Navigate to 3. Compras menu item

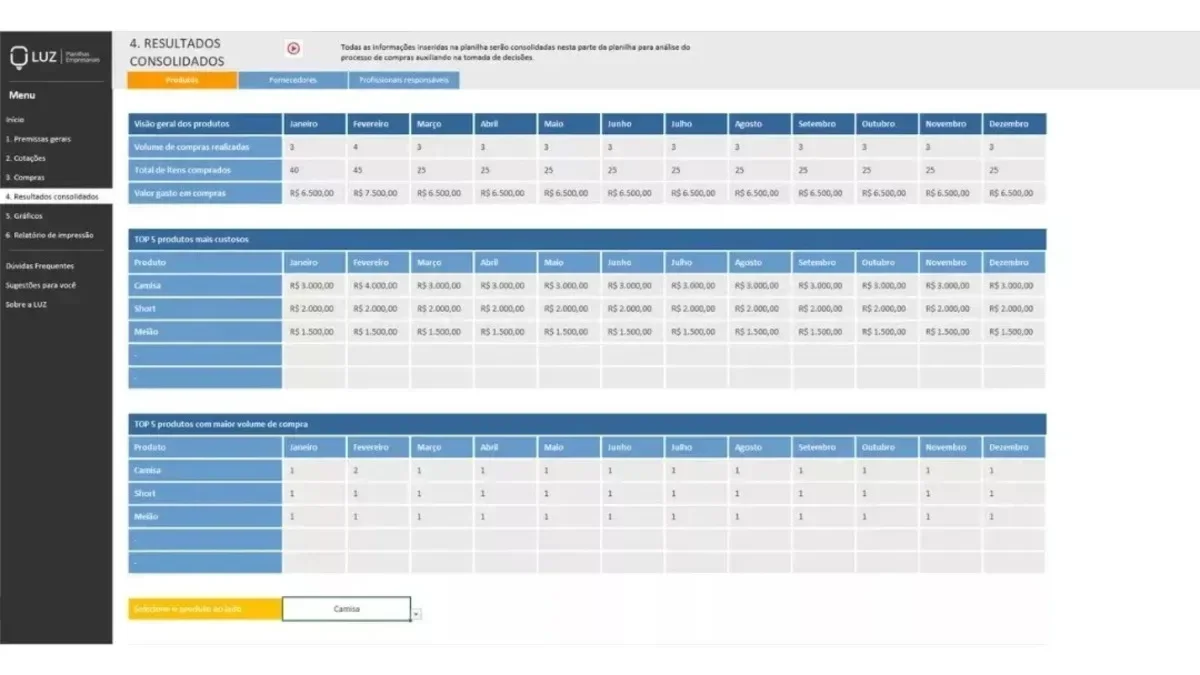click(25, 177)
